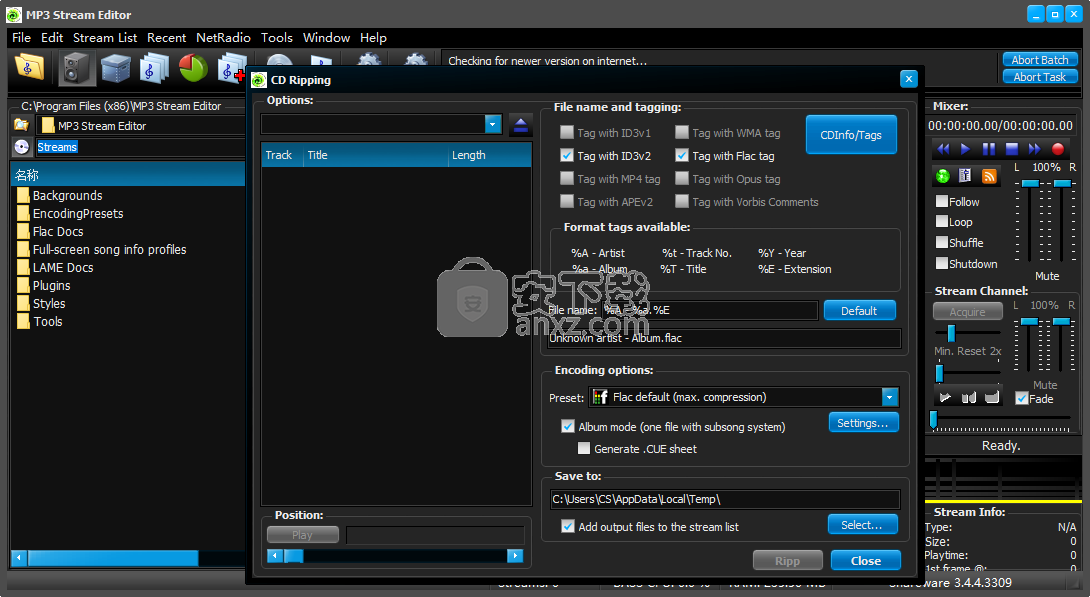
Task: Click the Min. Reset 2x slider handle
Action: [939, 373]
